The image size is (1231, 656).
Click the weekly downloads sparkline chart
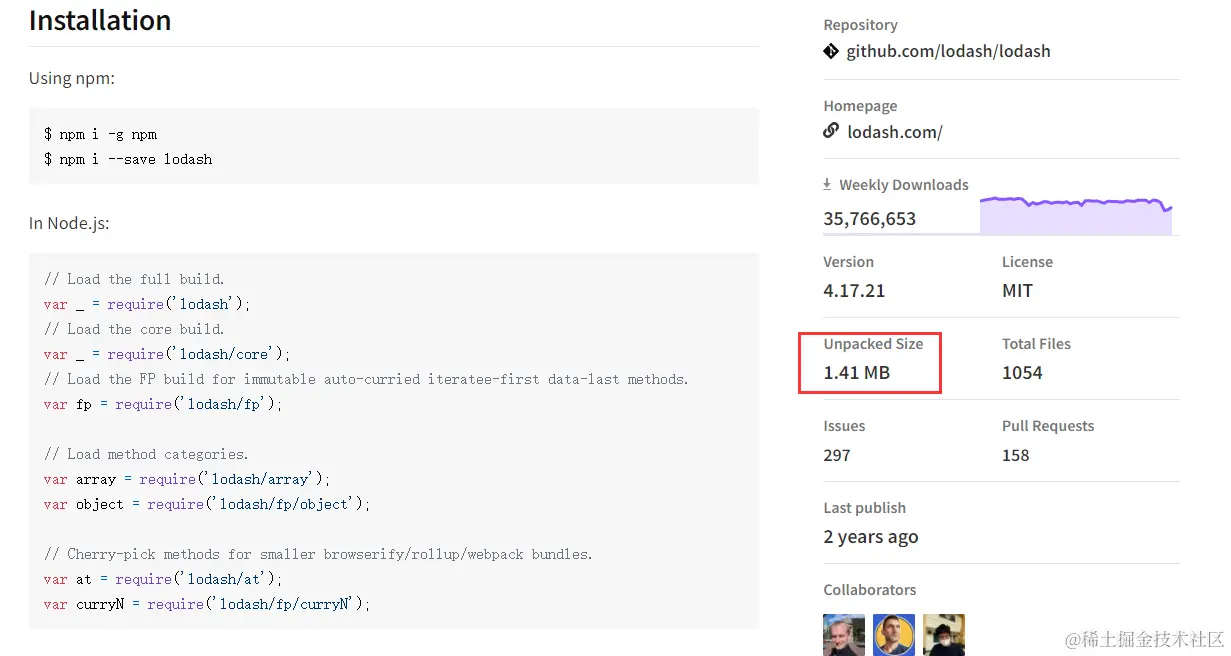(1075, 215)
